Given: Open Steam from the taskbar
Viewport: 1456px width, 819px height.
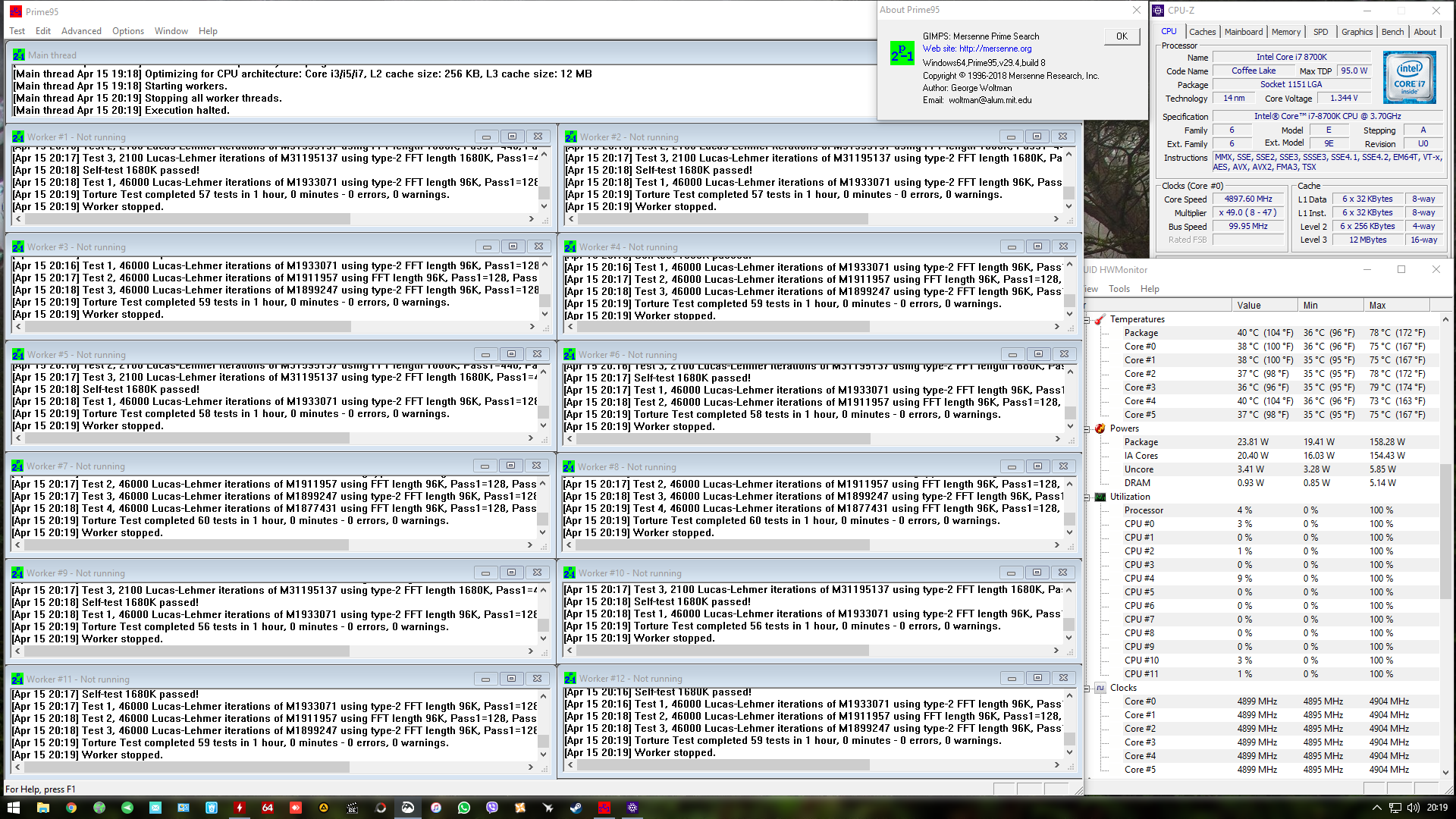Looking at the screenshot, I should pos(576,808).
